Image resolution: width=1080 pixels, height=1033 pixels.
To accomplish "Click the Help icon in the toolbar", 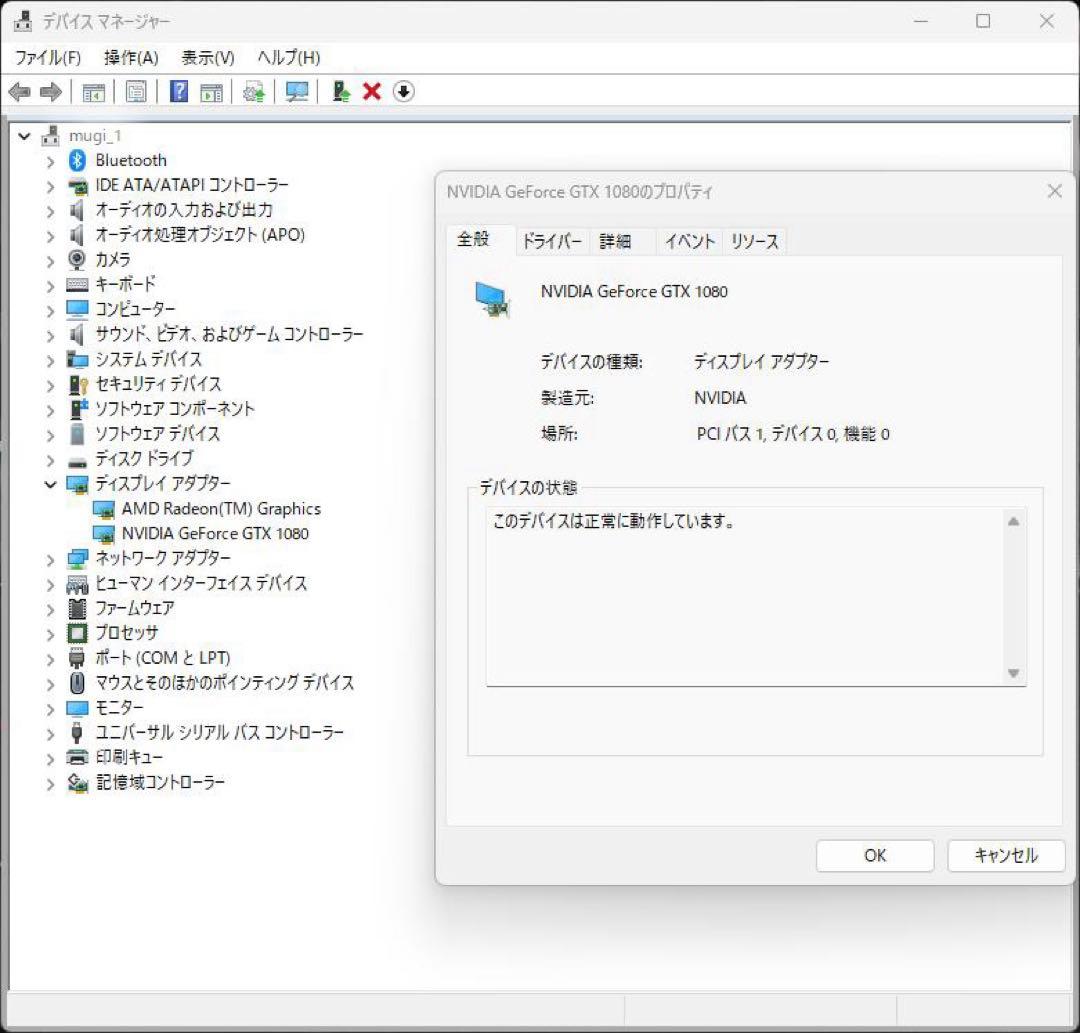I will coord(177,91).
